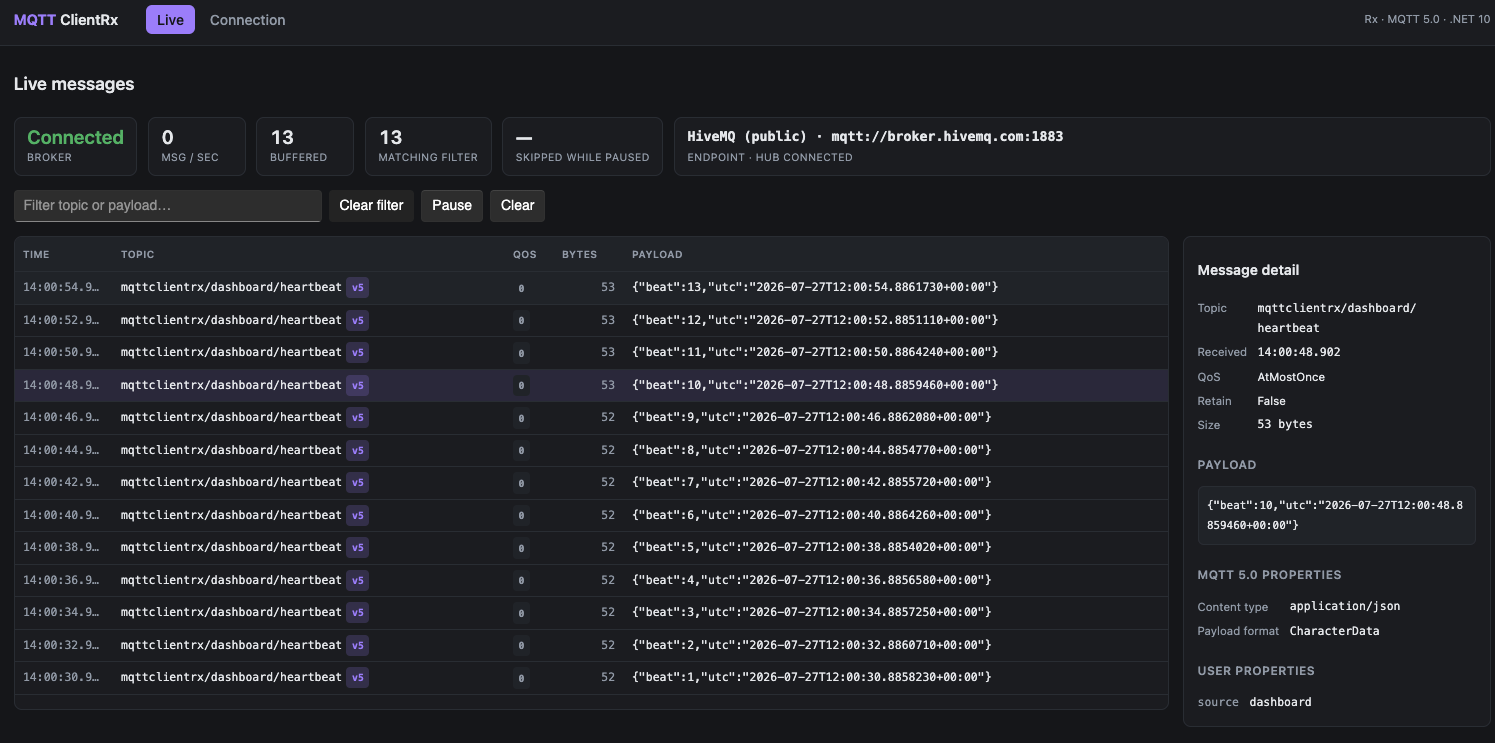1495x743 pixels.
Task: Click the Matching Filter count card
Action: click(x=428, y=146)
